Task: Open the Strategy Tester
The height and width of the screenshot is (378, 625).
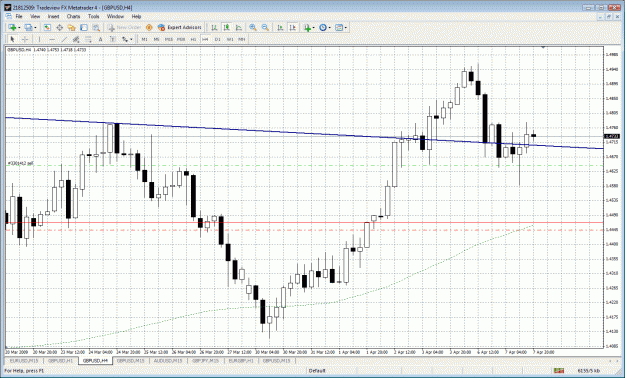Action: click(96, 28)
